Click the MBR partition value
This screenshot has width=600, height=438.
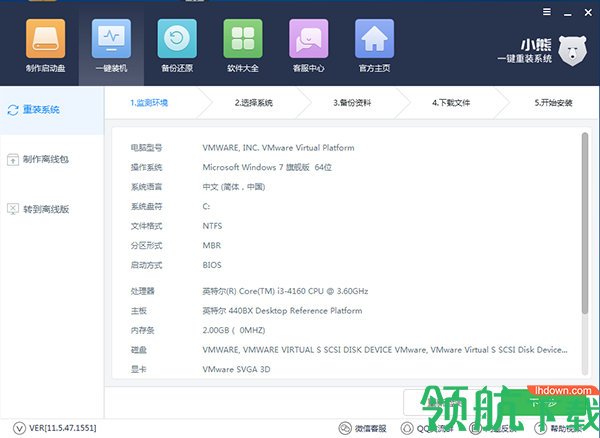pos(212,245)
